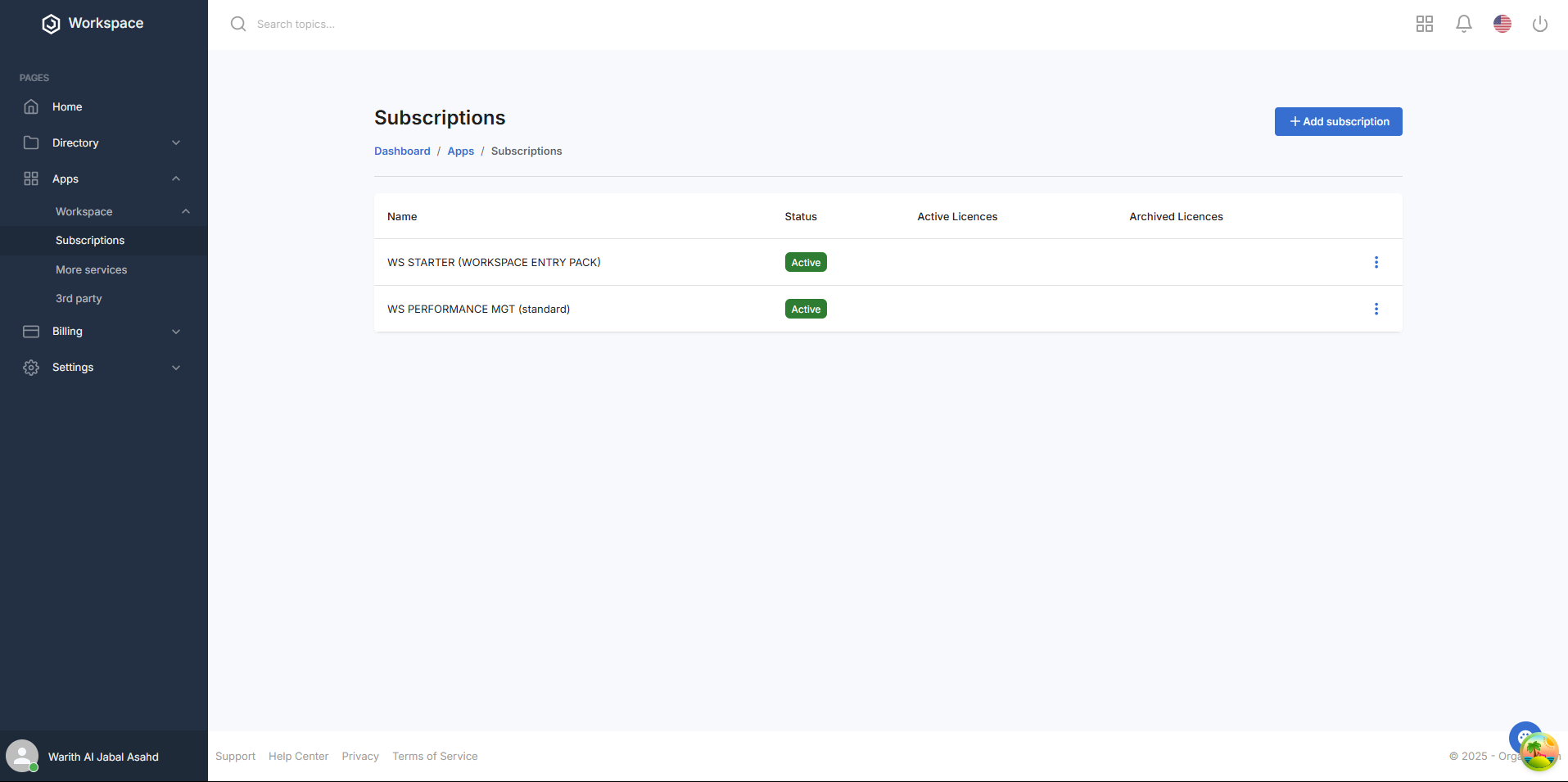Click the Workspace logo icon
The height and width of the screenshot is (782, 1568).
pyautogui.click(x=51, y=24)
